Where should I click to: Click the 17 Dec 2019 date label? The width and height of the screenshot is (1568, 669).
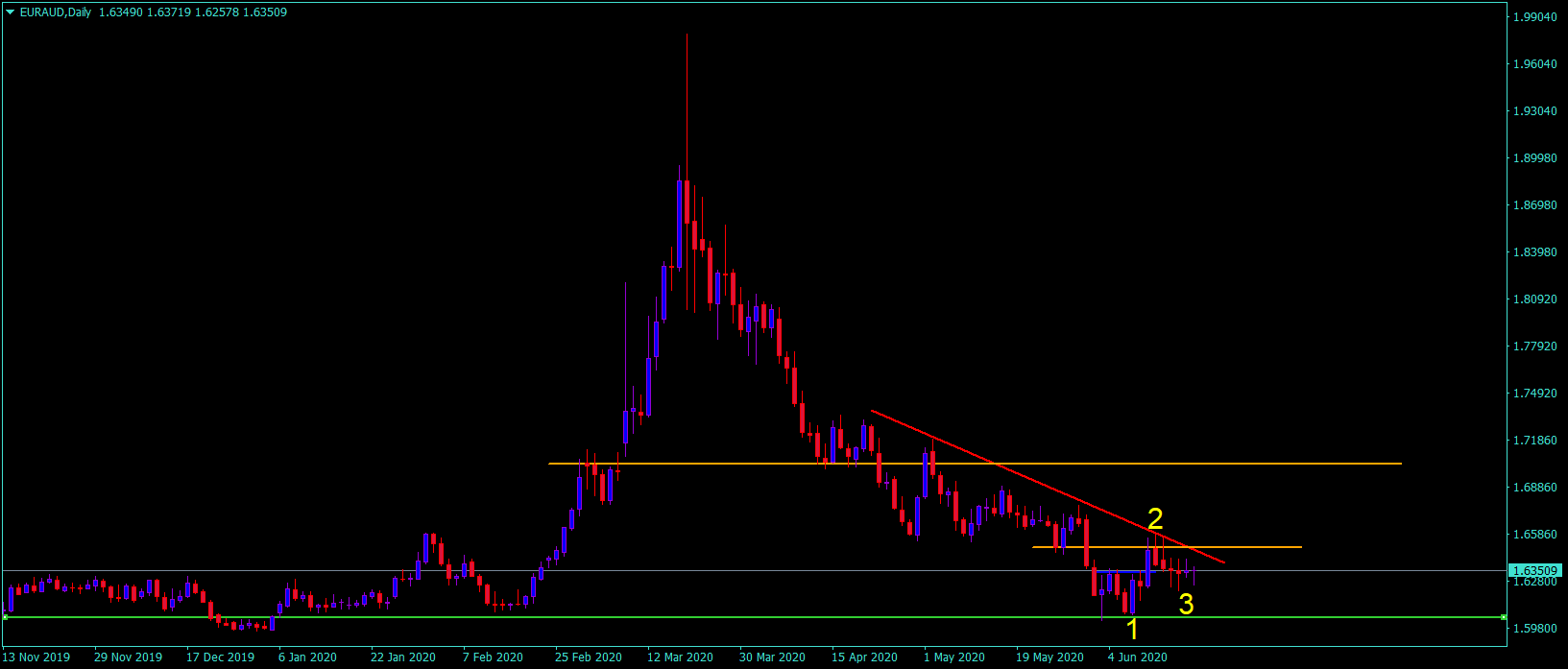tap(220, 657)
